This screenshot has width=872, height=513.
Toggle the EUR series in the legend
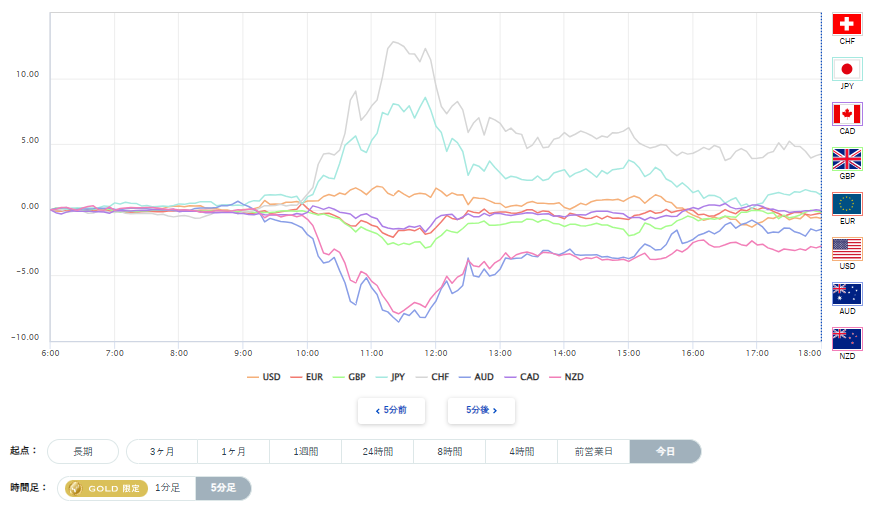pyautogui.click(x=306, y=377)
